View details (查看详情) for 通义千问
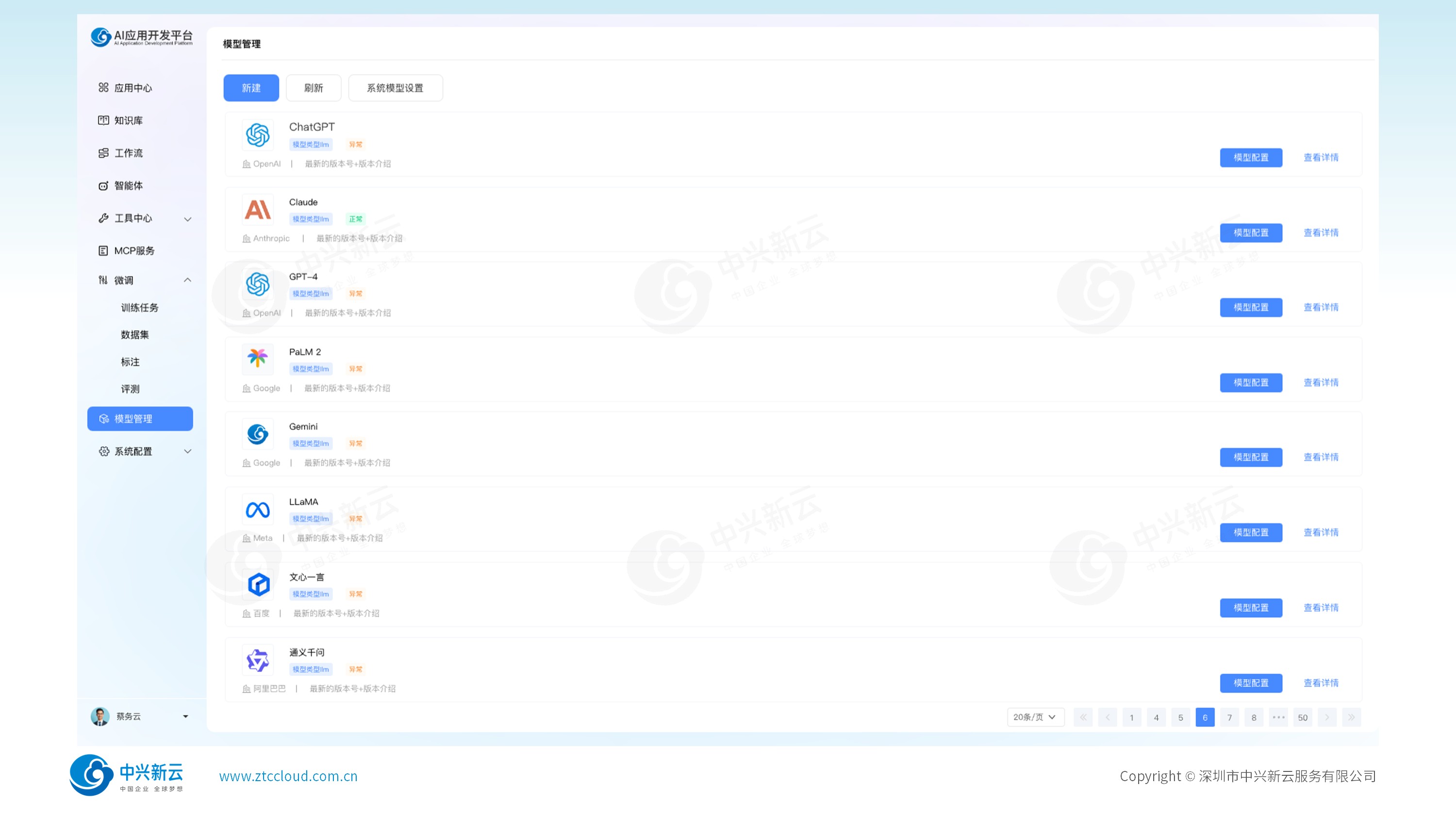Viewport: 1456px width, 819px height. 1321,683
